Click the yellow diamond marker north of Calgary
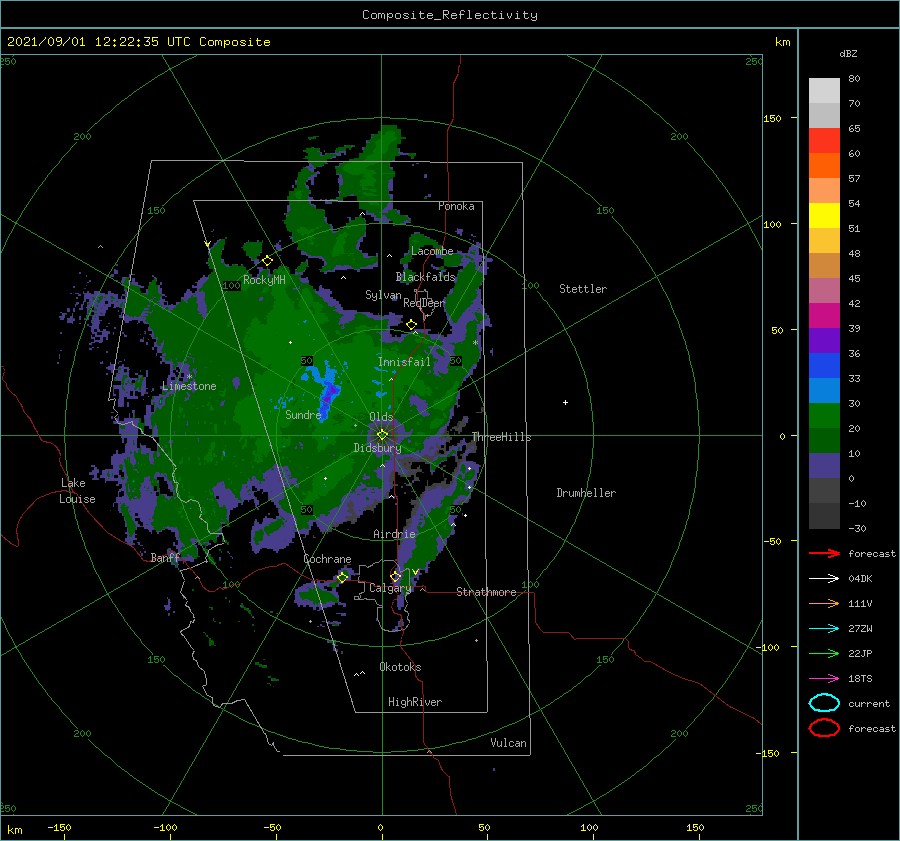Viewport: 900px width, 841px height. click(395, 576)
